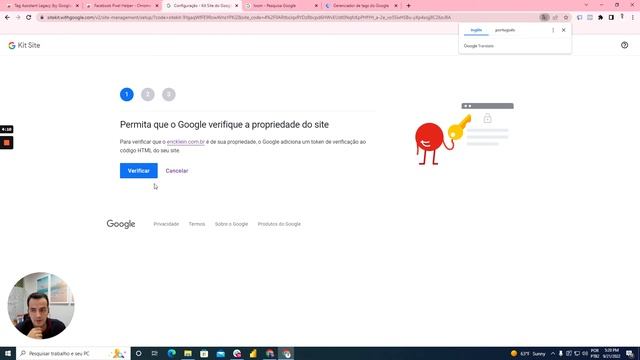Switch to the Pesquisa Google tab
This screenshot has height=360, width=640.
coord(281,6)
